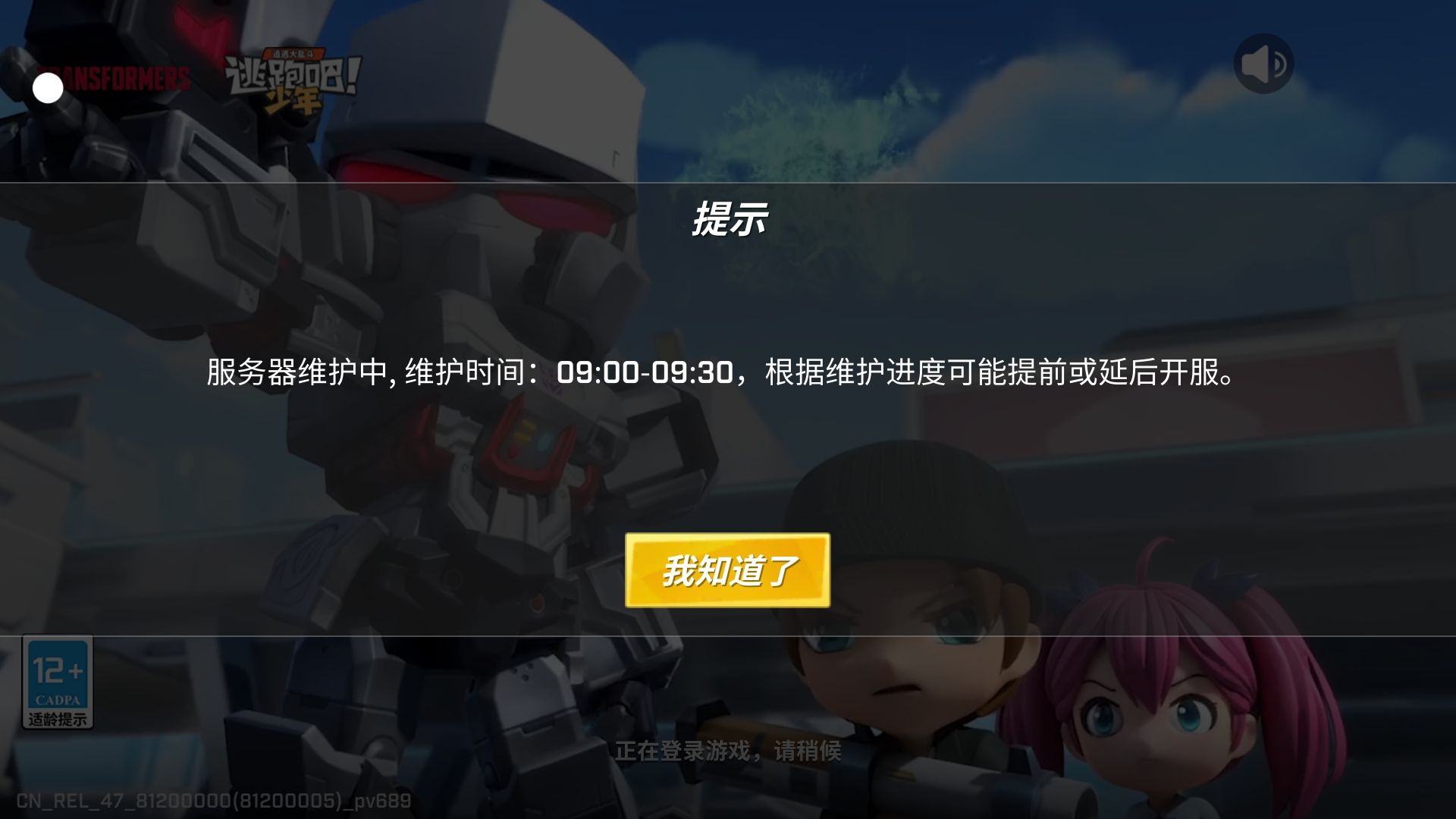Tap the white floating assist dot
Viewport: 1456px width, 819px height.
tap(48, 89)
